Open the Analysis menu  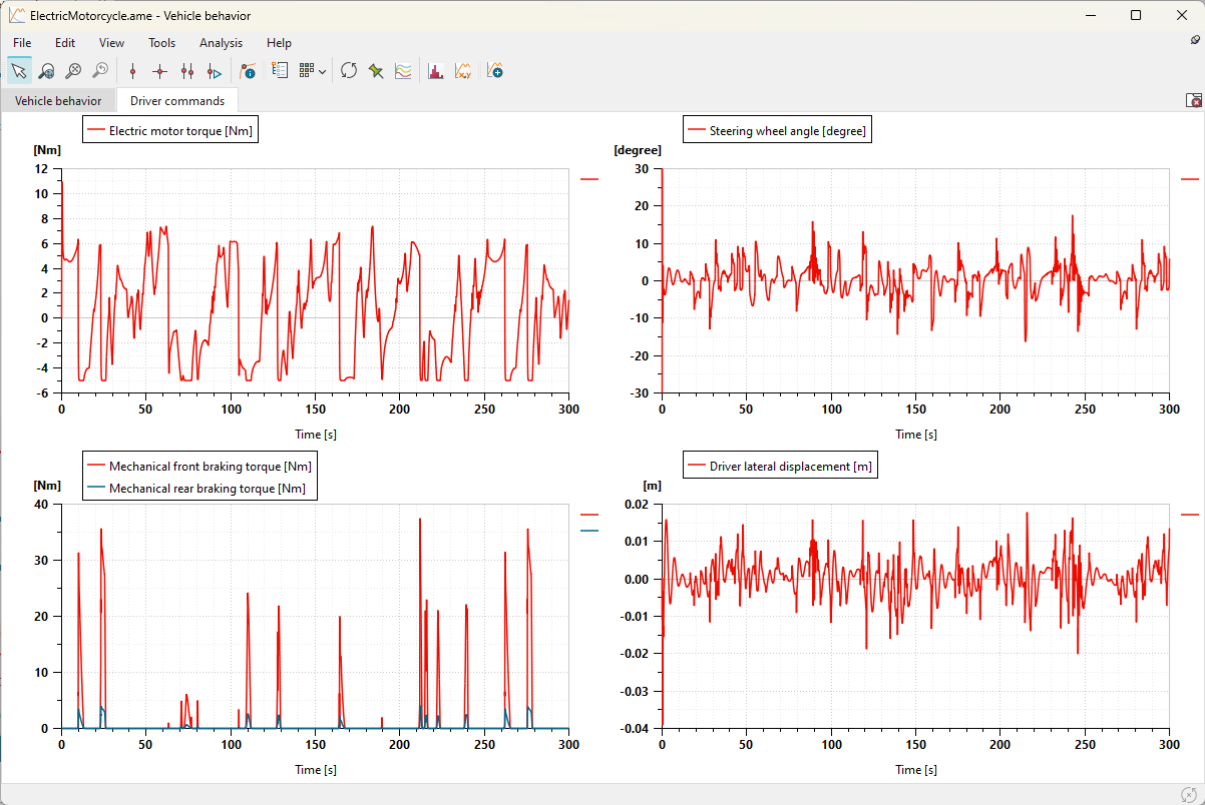click(x=221, y=43)
